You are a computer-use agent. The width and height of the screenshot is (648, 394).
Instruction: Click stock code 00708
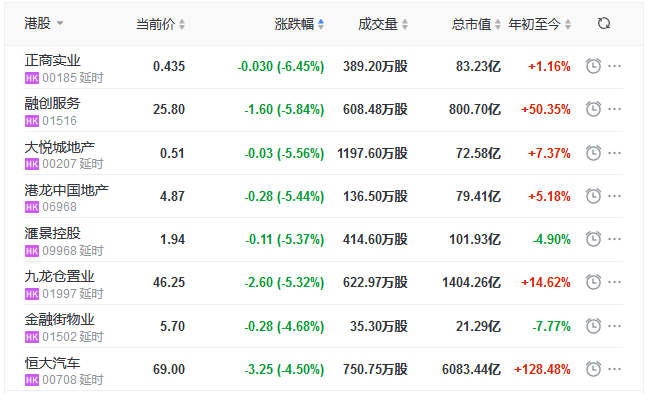click(60, 380)
